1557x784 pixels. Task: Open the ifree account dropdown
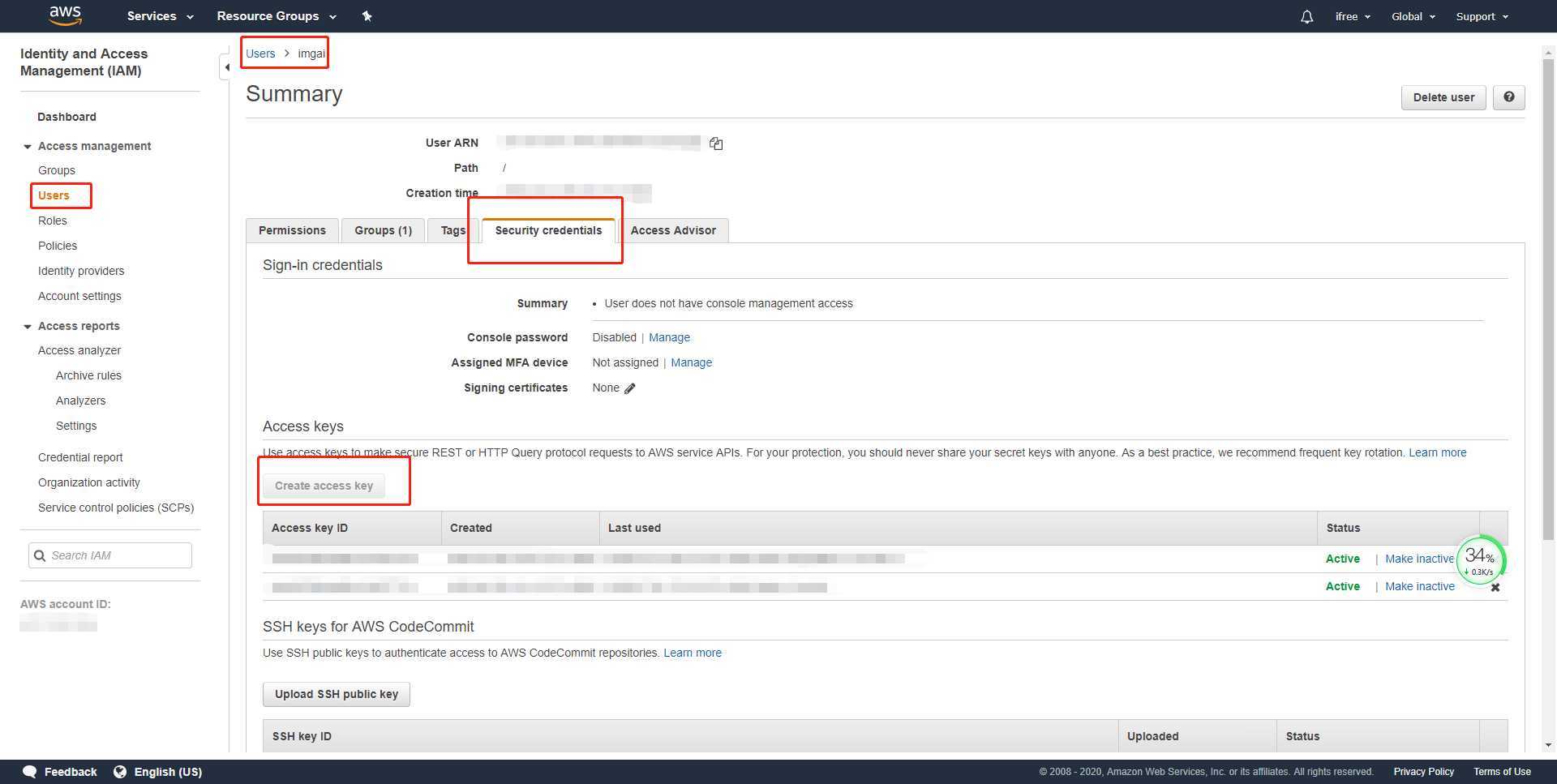[x=1353, y=16]
